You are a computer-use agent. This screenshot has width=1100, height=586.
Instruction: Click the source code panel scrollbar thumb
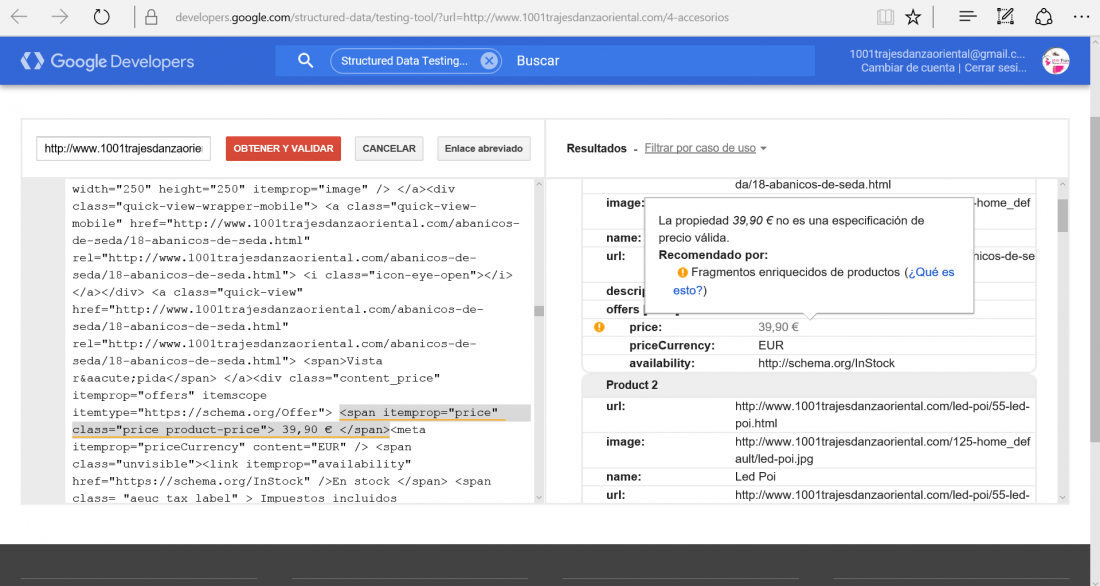pyautogui.click(x=539, y=311)
